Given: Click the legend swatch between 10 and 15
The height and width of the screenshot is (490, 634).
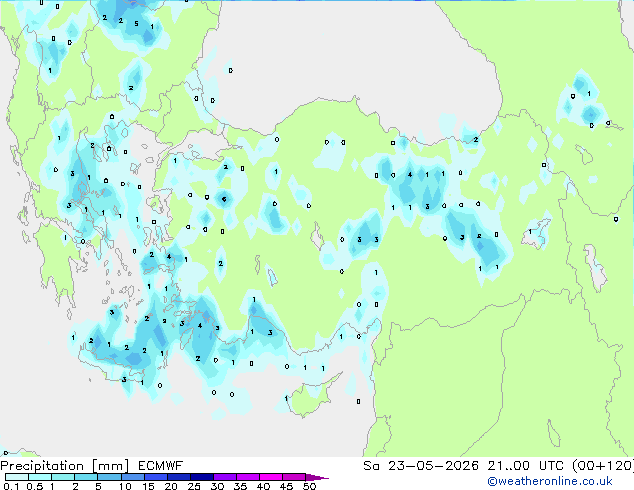Looking at the screenshot, I should 132,477.
